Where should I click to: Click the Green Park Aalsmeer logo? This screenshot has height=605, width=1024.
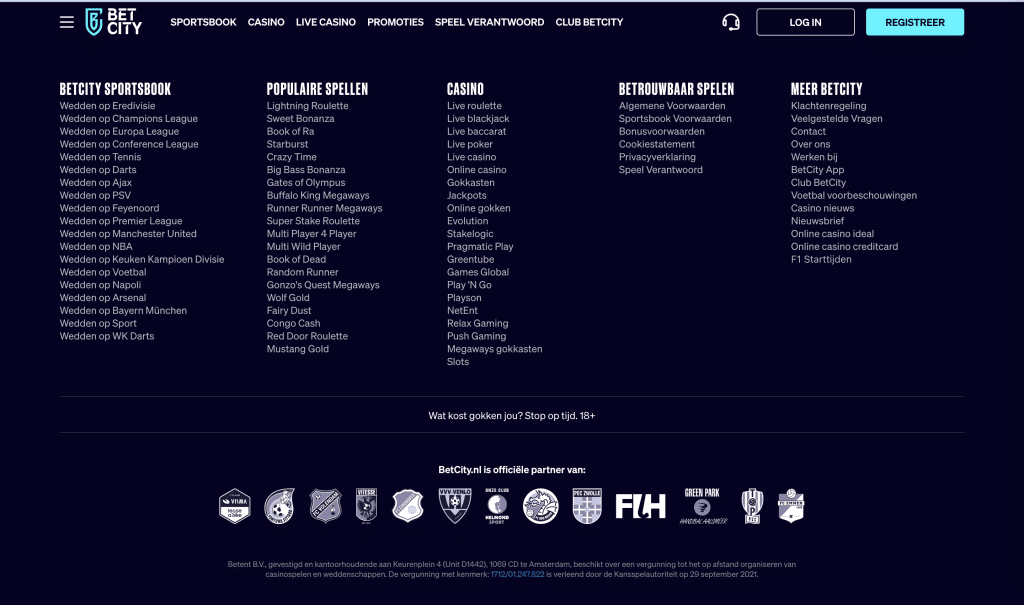(702, 506)
